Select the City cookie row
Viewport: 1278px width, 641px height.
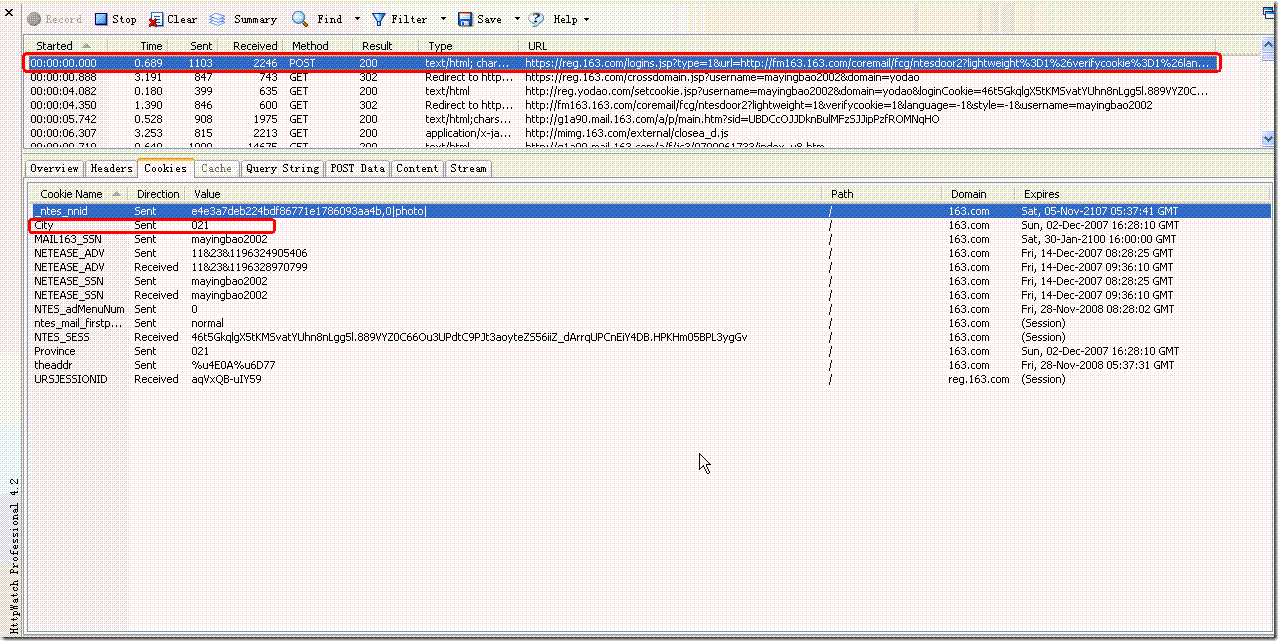coord(649,225)
